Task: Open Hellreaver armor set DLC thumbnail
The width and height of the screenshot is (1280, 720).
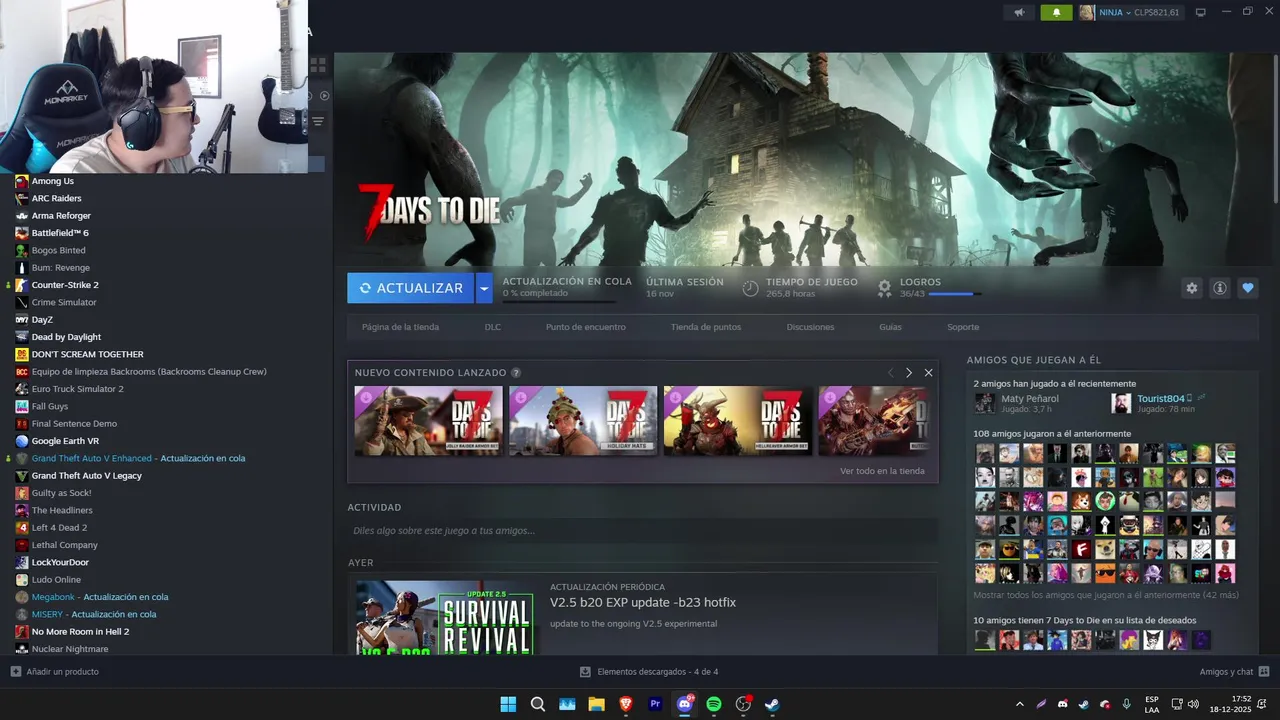Action: tap(738, 421)
